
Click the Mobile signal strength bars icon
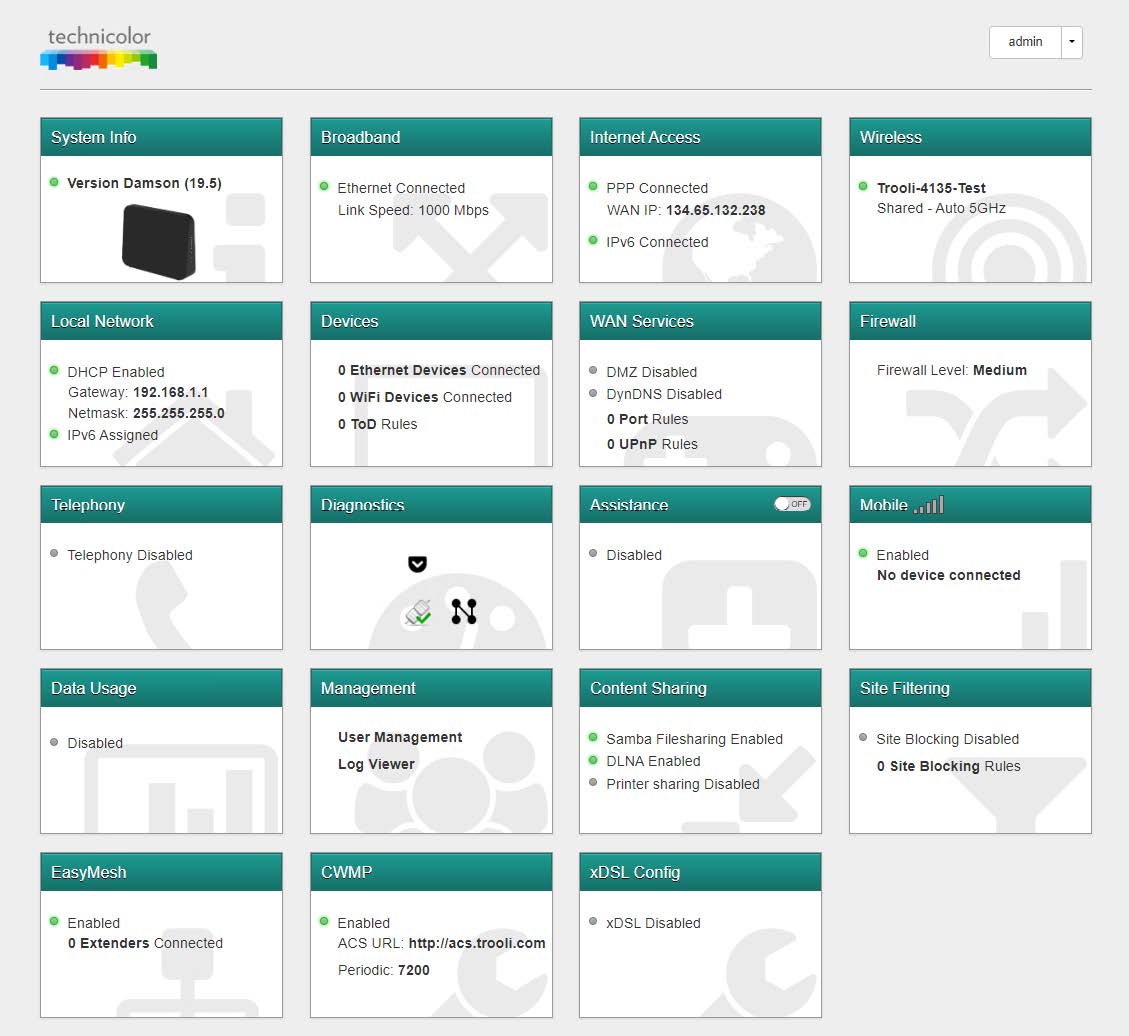pos(928,505)
